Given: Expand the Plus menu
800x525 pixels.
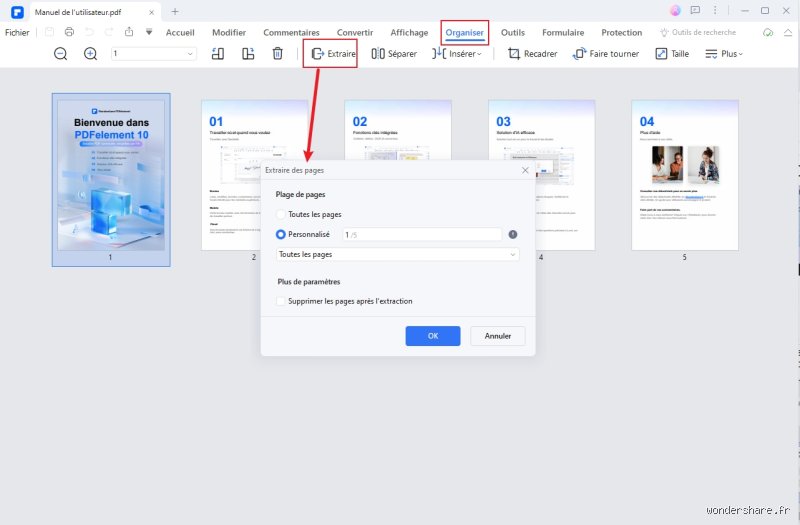Looking at the screenshot, I should (x=723, y=54).
